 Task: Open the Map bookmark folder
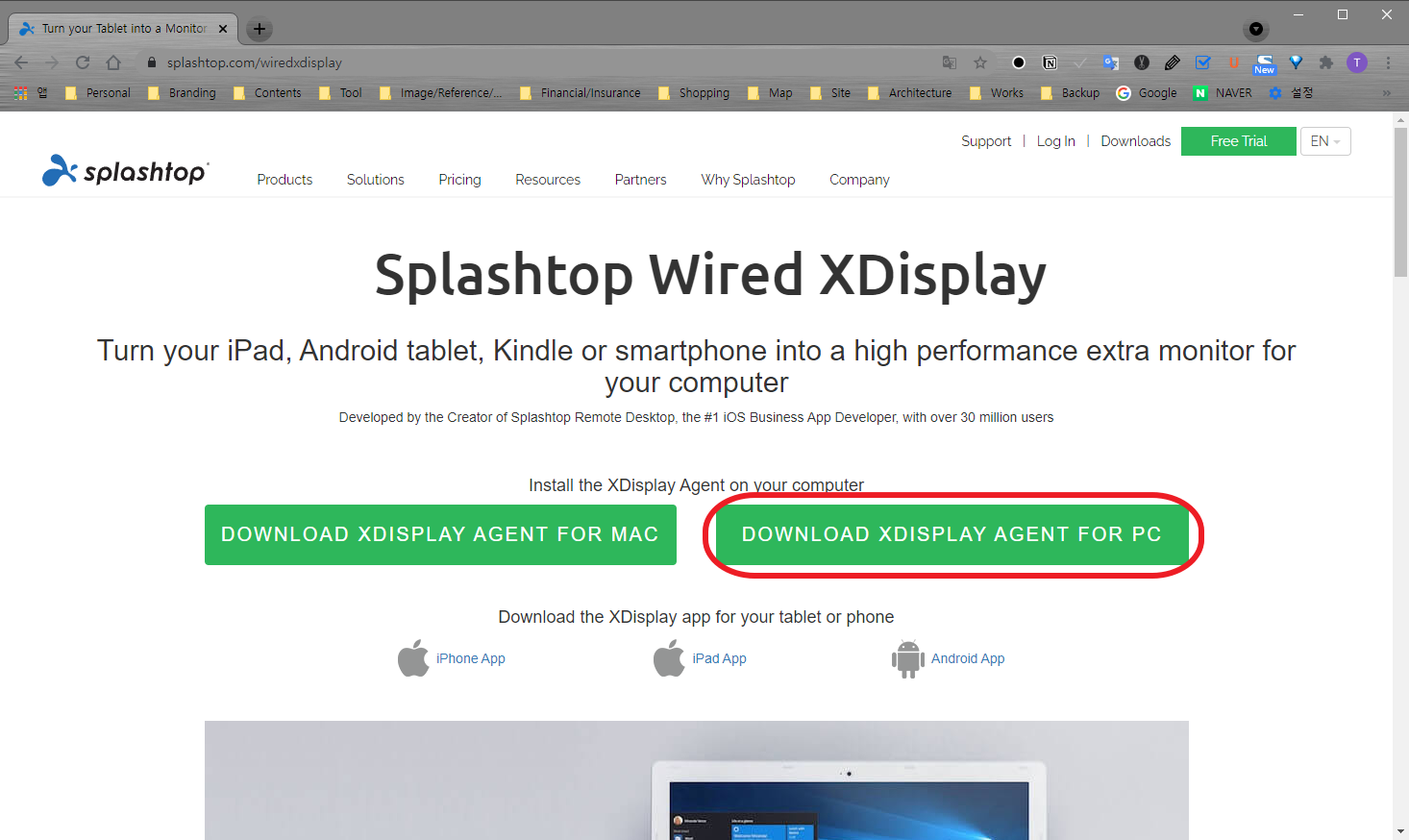(x=770, y=93)
